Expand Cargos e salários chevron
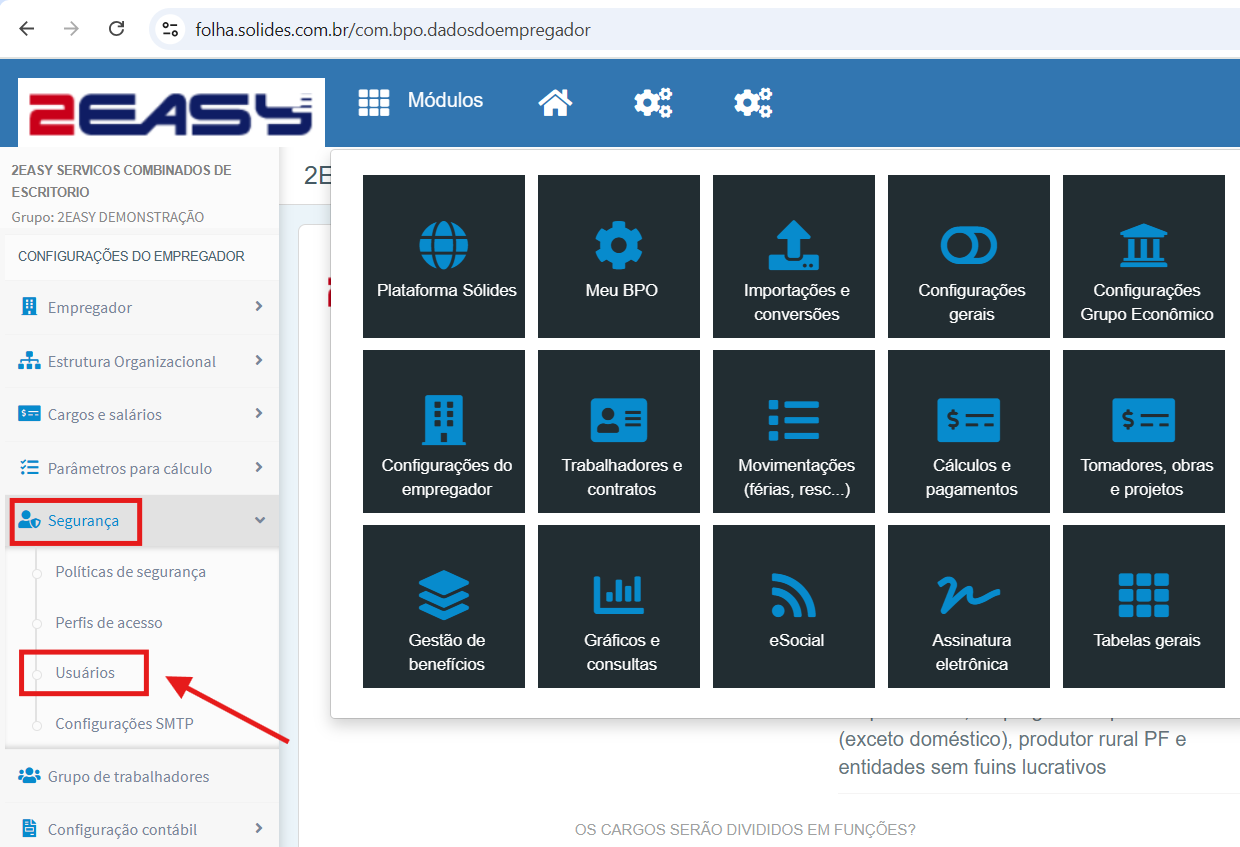This screenshot has width=1240, height=847. 259,413
